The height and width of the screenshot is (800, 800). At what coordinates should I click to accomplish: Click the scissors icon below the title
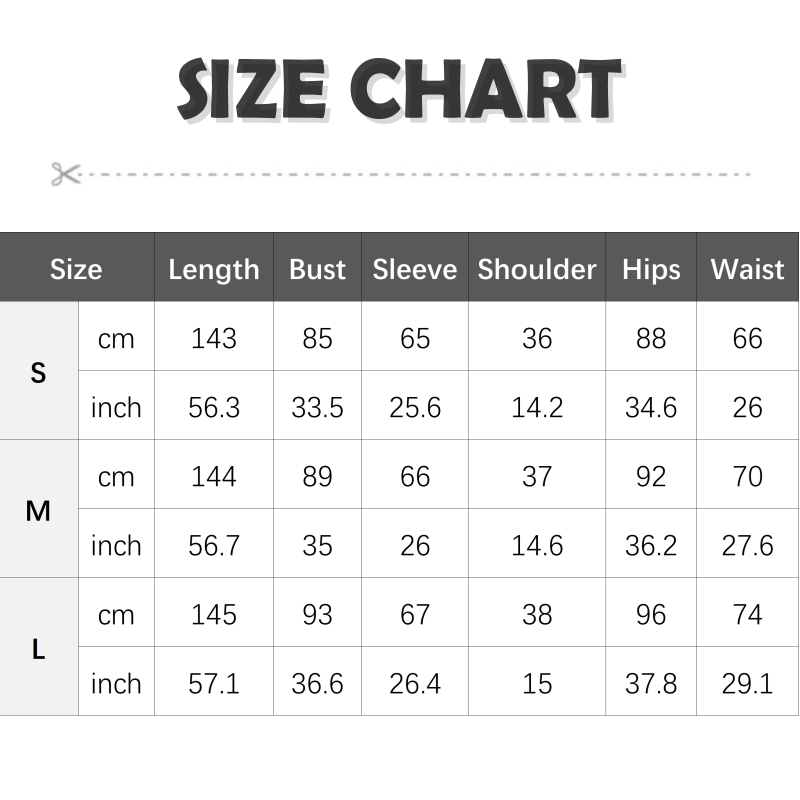66,174
